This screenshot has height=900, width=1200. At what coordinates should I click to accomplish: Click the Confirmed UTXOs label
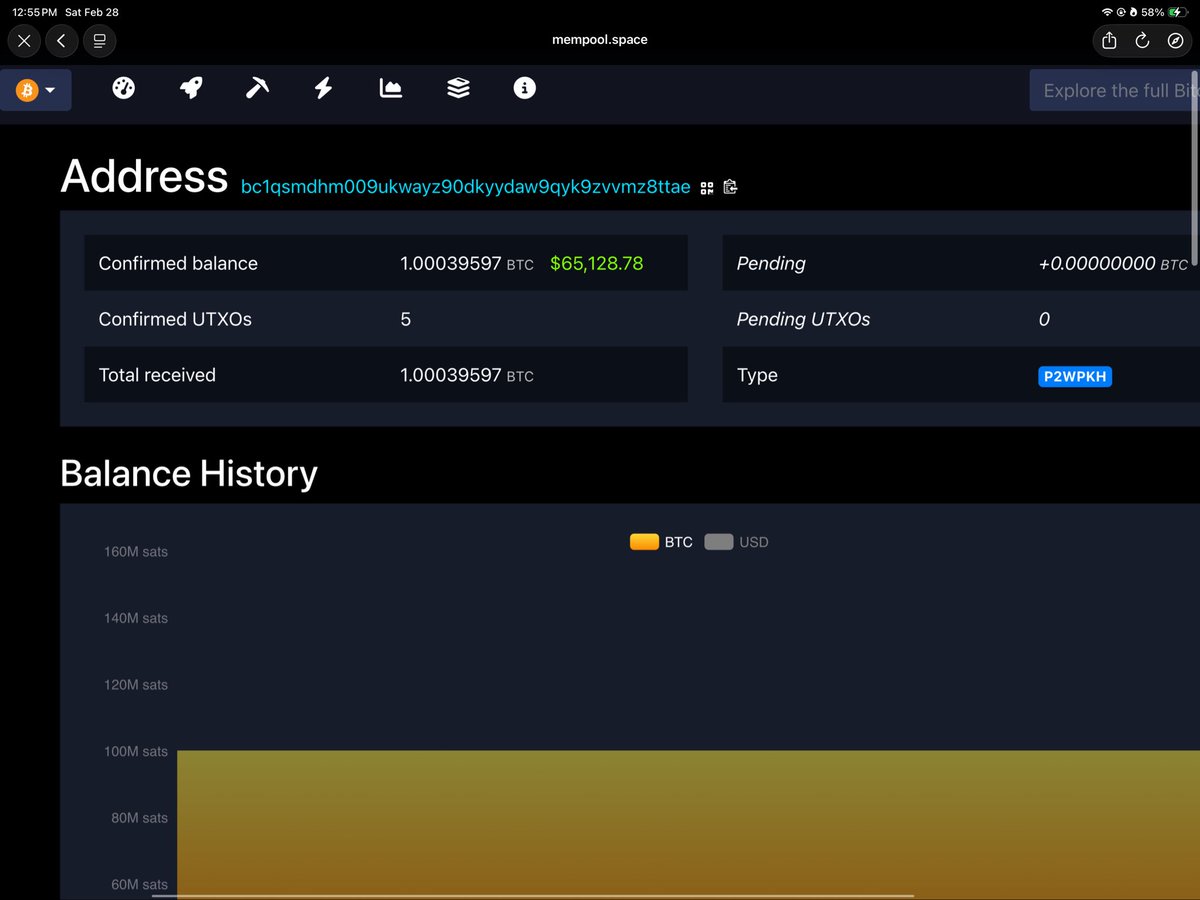click(175, 320)
